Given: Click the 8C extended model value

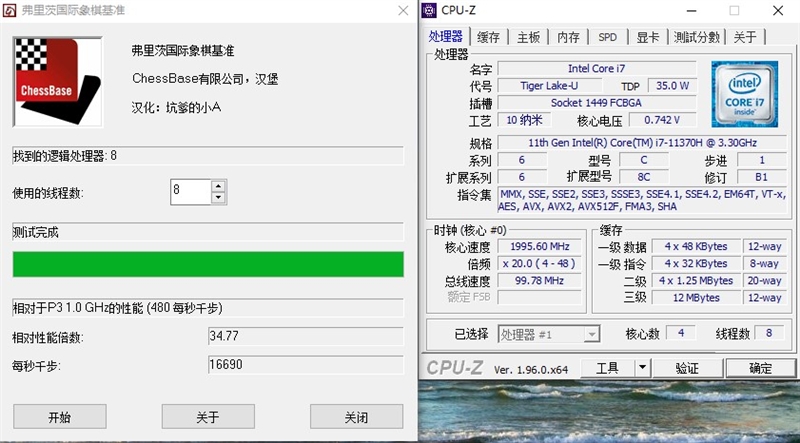Looking at the screenshot, I should 644,177.
